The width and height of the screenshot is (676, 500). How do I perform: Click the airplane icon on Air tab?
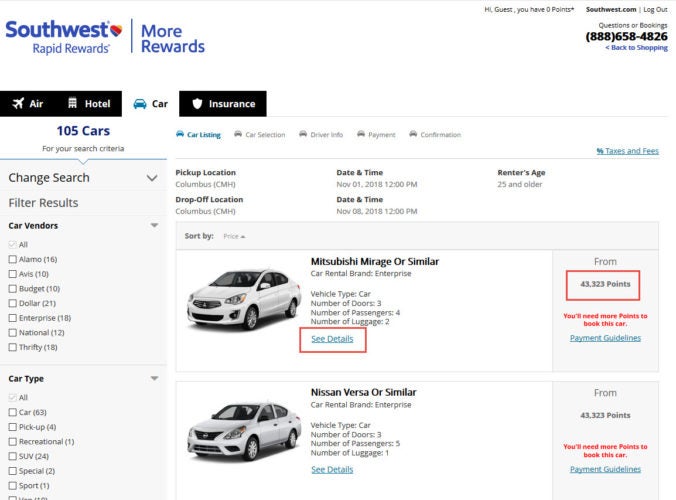point(19,103)
